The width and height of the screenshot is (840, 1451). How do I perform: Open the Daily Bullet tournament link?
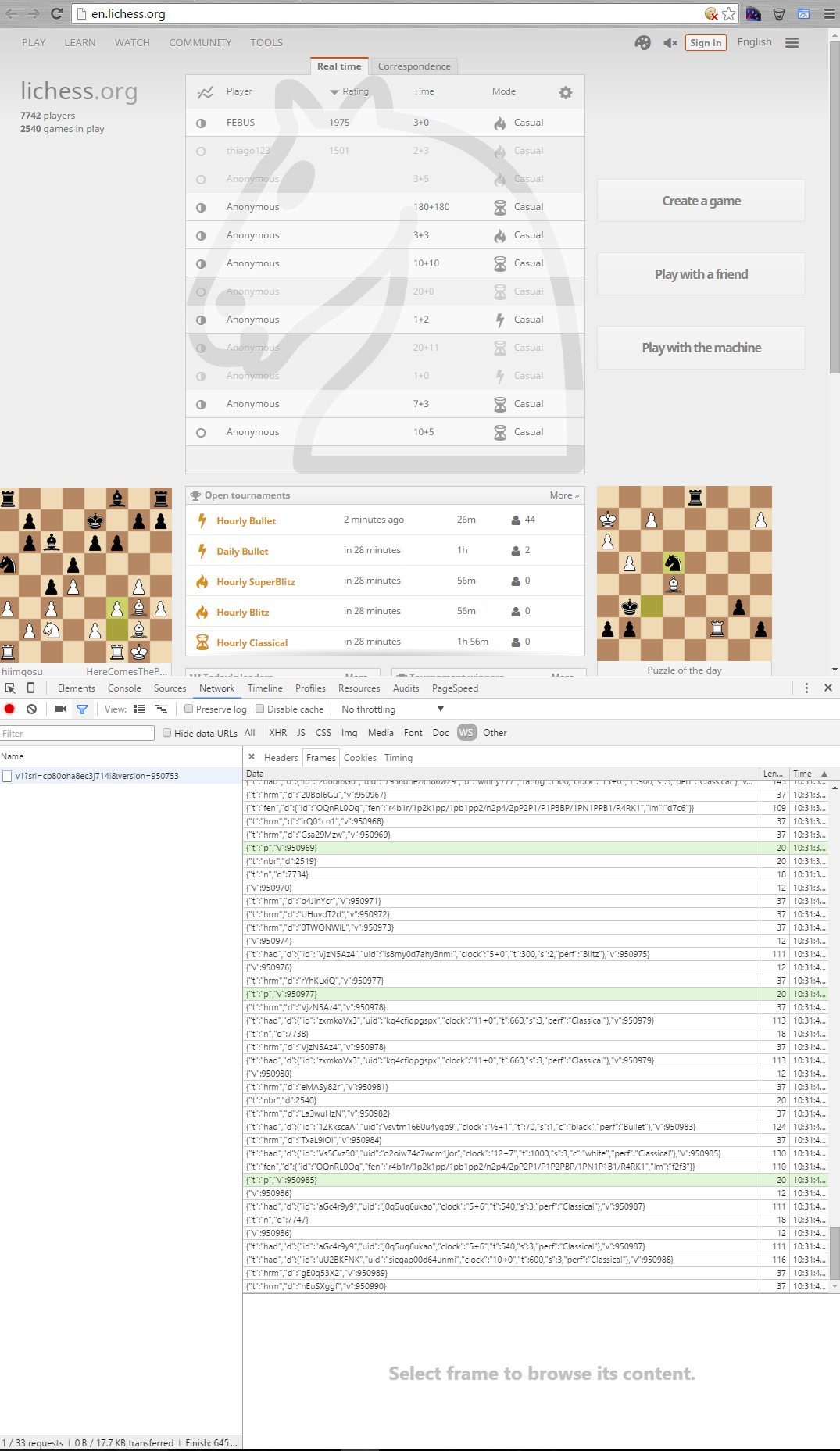coord(242,551)
